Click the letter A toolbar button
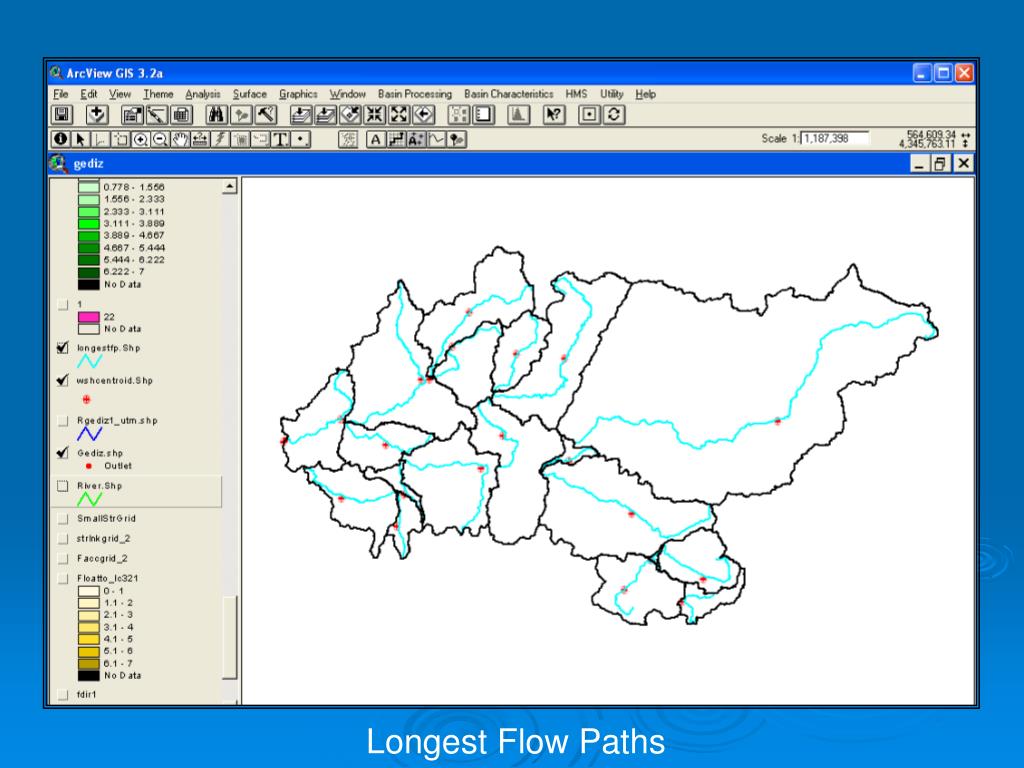Screen dimensions: 1024x768 point(376,139)
